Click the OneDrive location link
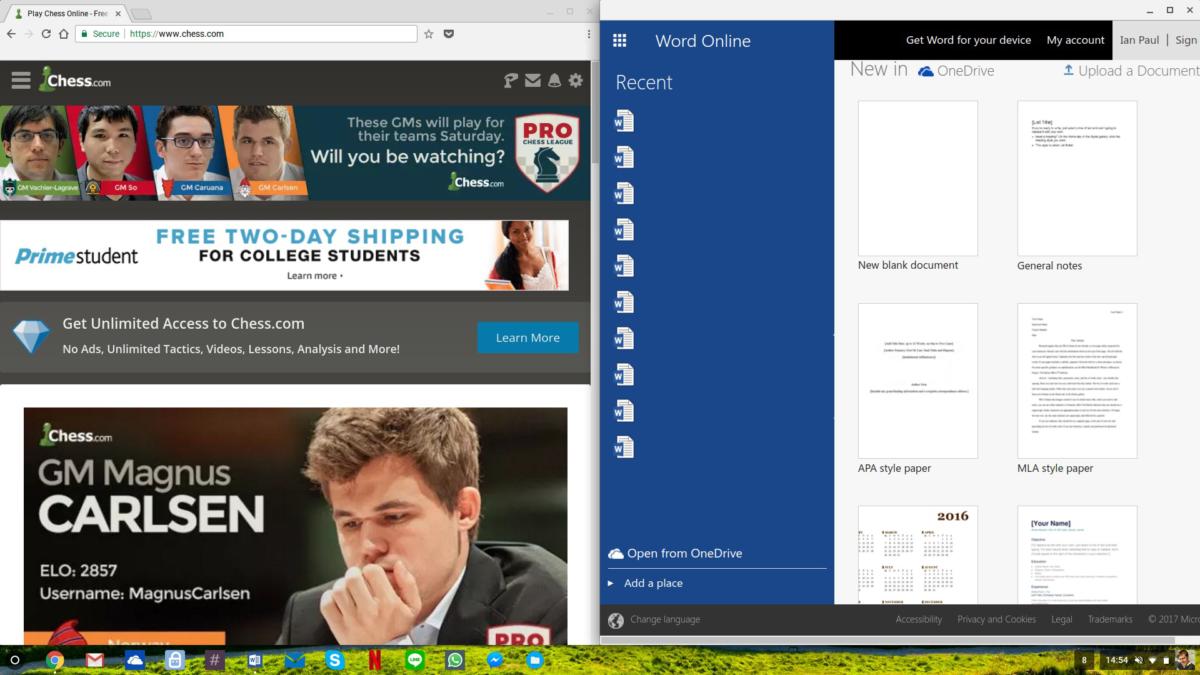Screen dimensions: 1200x675 pyautogui.click(x=956, y=71)
